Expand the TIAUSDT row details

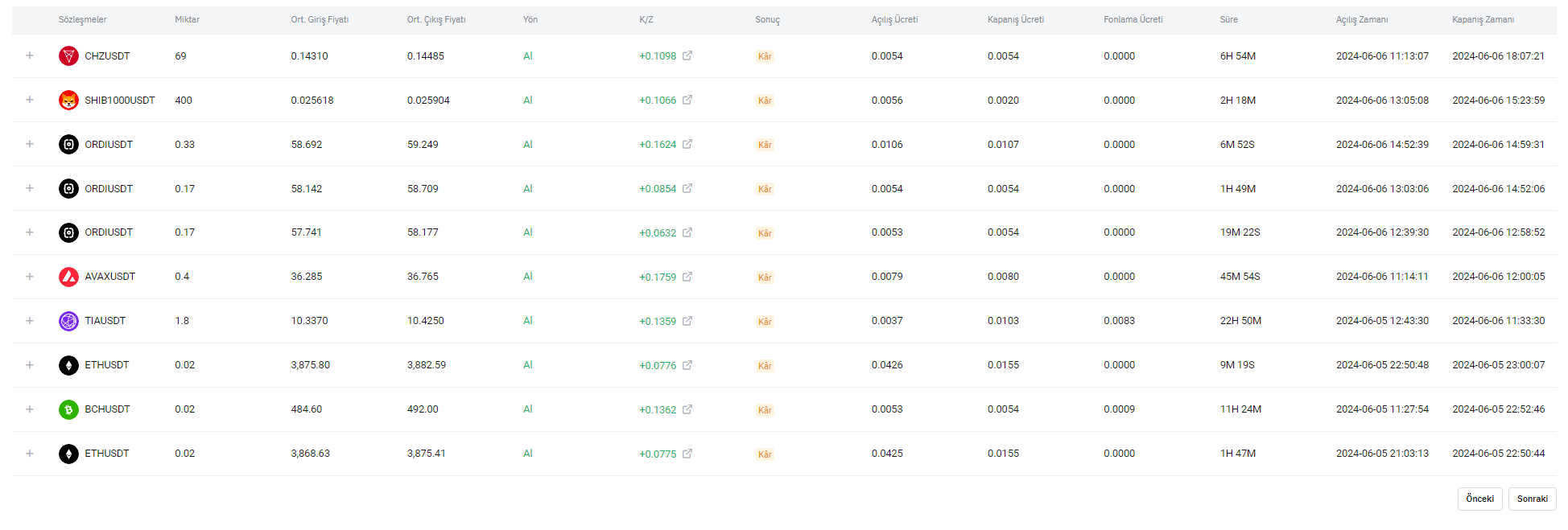coord(30,321)
